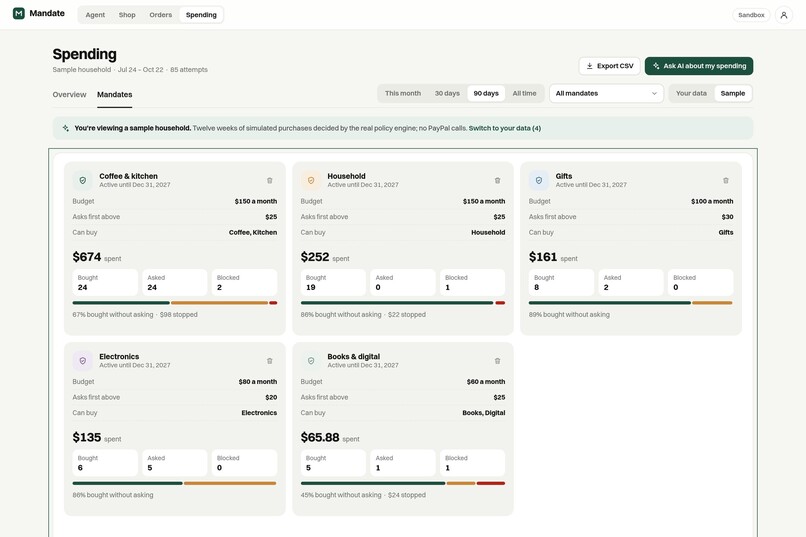This screenshot has height=537, width=806.
Task: Click the Electronics Asked 5 box
Action: click(x=175, y=463)
